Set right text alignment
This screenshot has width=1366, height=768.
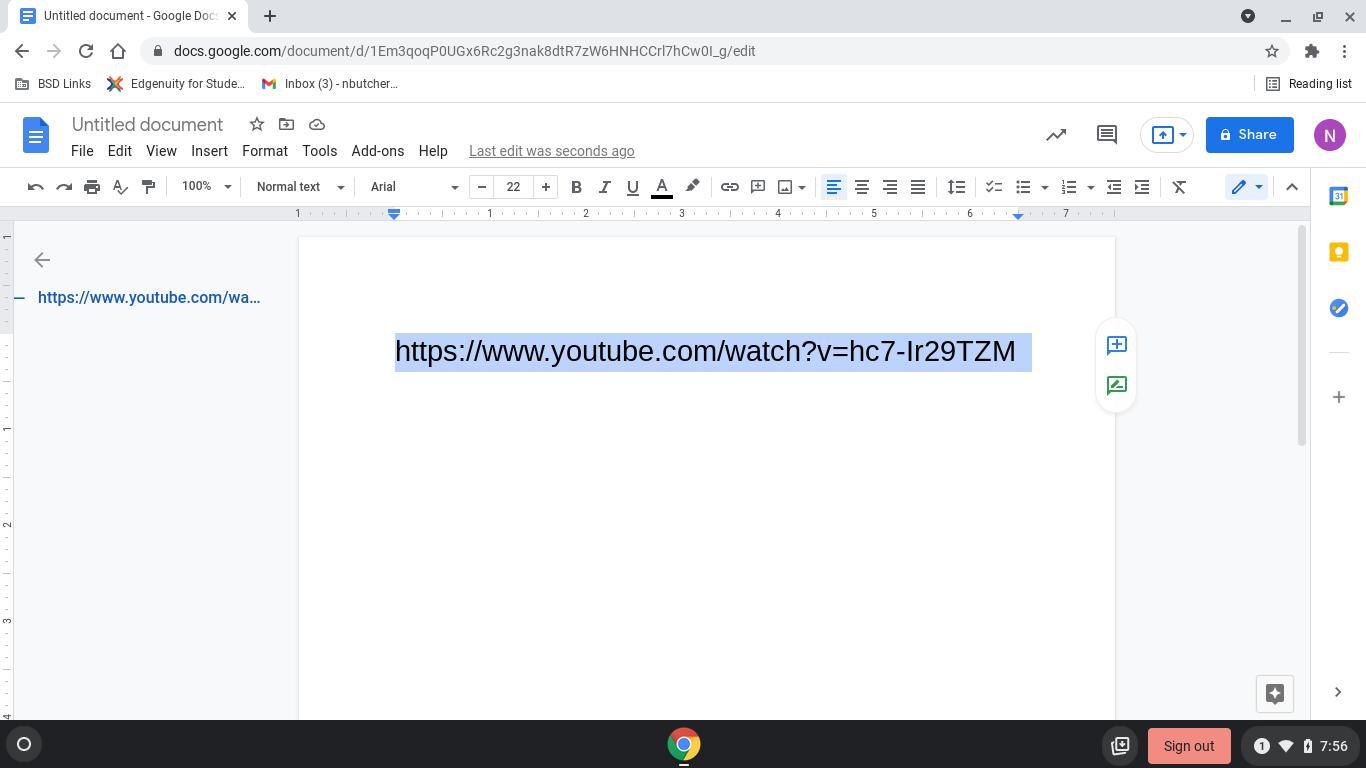[889, 187]
